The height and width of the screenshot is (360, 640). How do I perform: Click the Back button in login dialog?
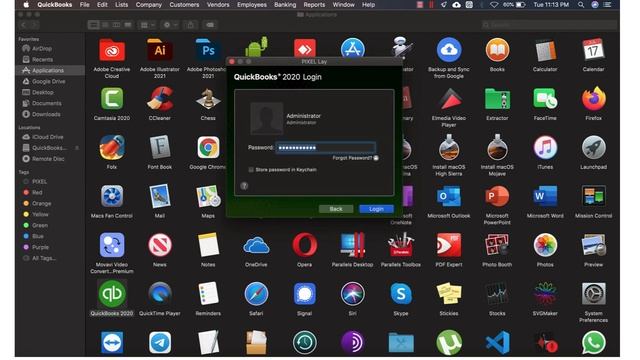click(x=336, y=209)
